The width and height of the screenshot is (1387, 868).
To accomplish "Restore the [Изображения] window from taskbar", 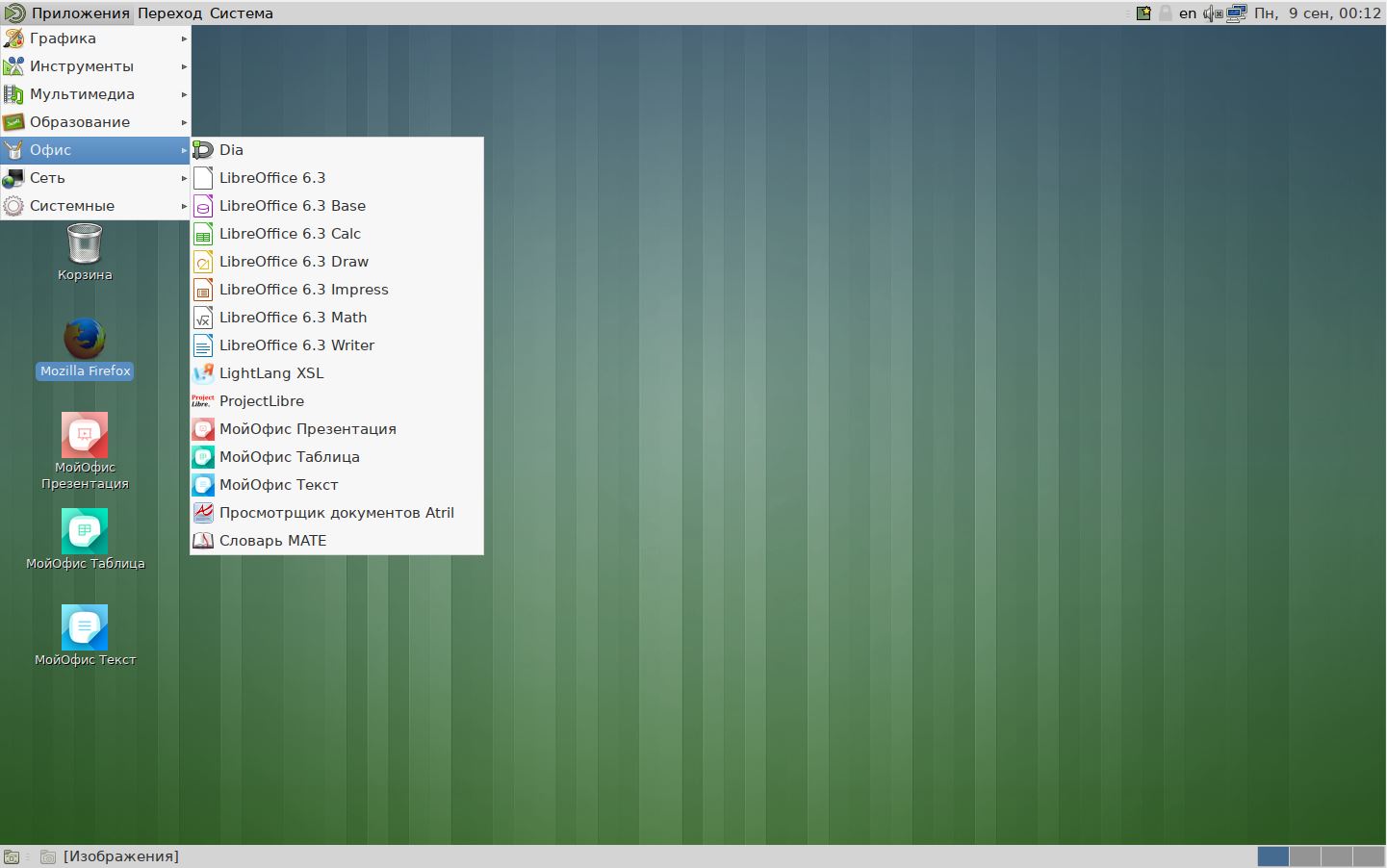I will pos(110,856).
